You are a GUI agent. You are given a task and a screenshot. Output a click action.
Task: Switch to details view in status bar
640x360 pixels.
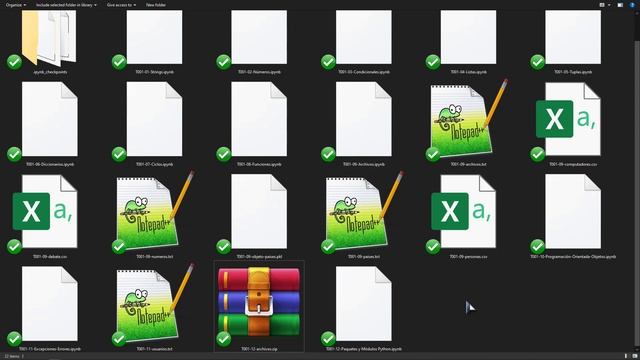click(626, 356)
